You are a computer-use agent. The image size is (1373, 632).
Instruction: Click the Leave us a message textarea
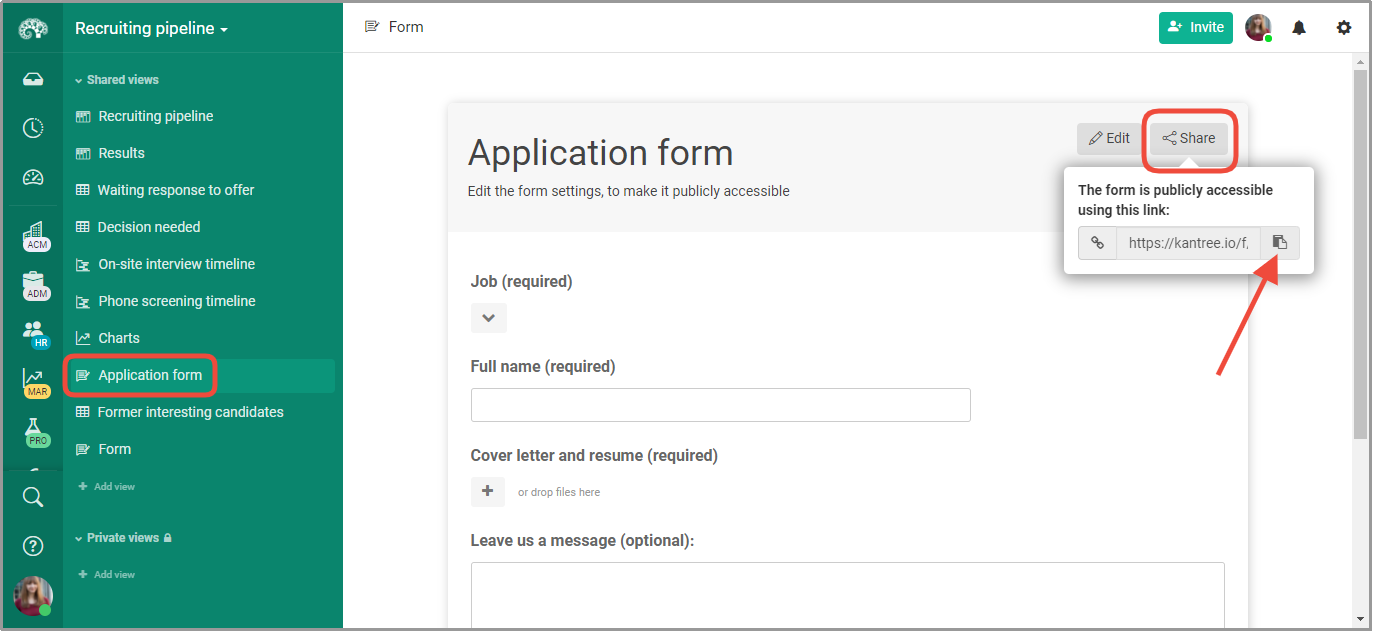pyautogui.click(x=848, y=596)
